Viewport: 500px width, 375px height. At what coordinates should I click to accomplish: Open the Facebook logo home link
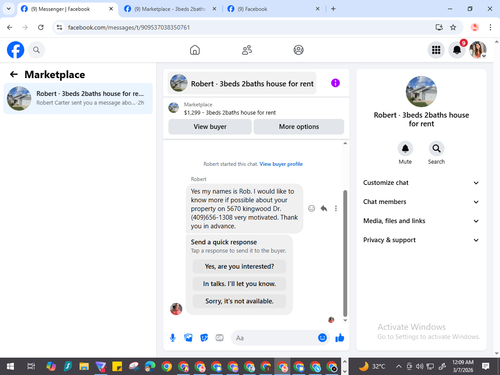pos(15,50)
